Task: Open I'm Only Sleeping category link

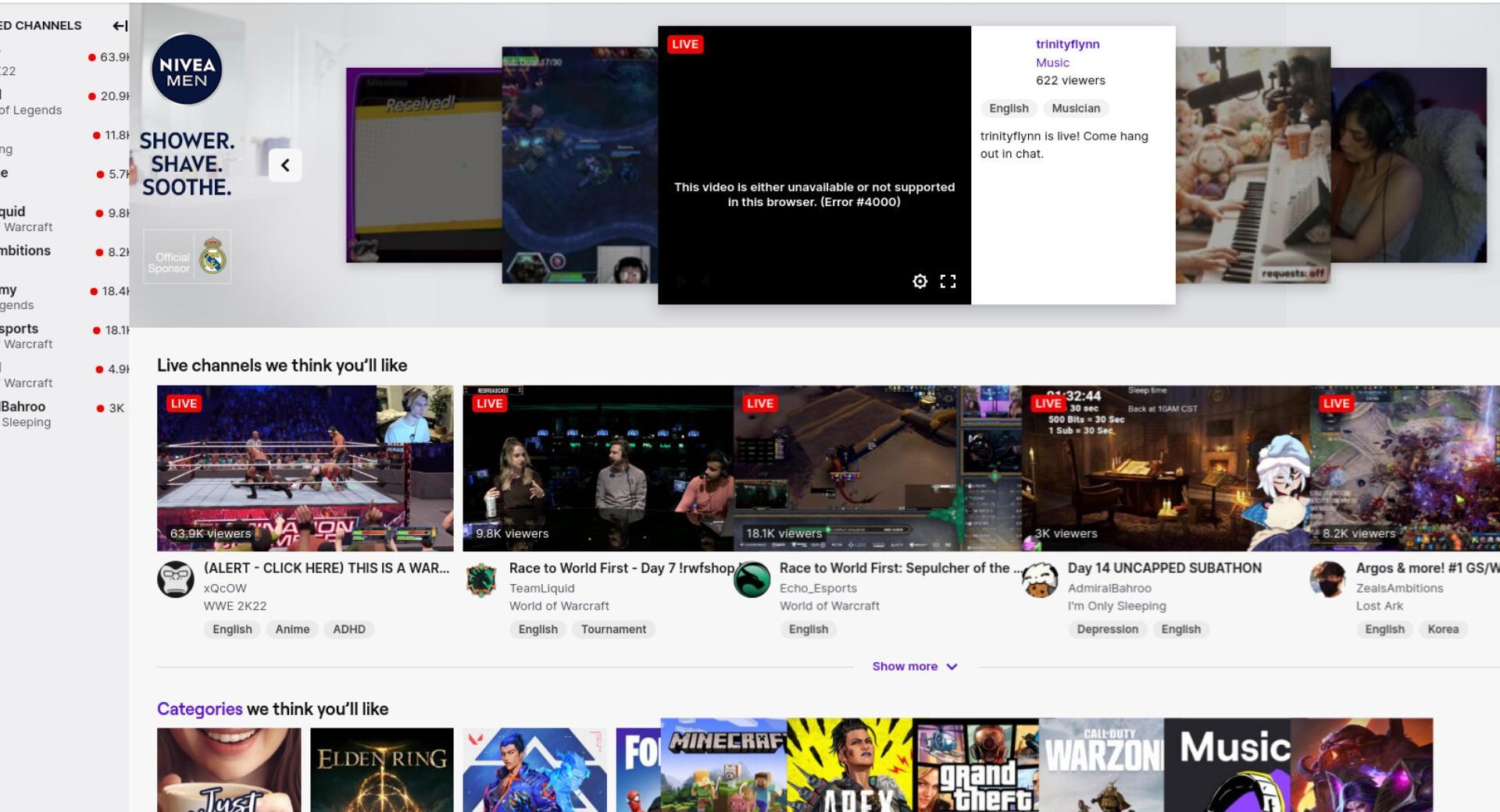Action: tap(1116, 606)
